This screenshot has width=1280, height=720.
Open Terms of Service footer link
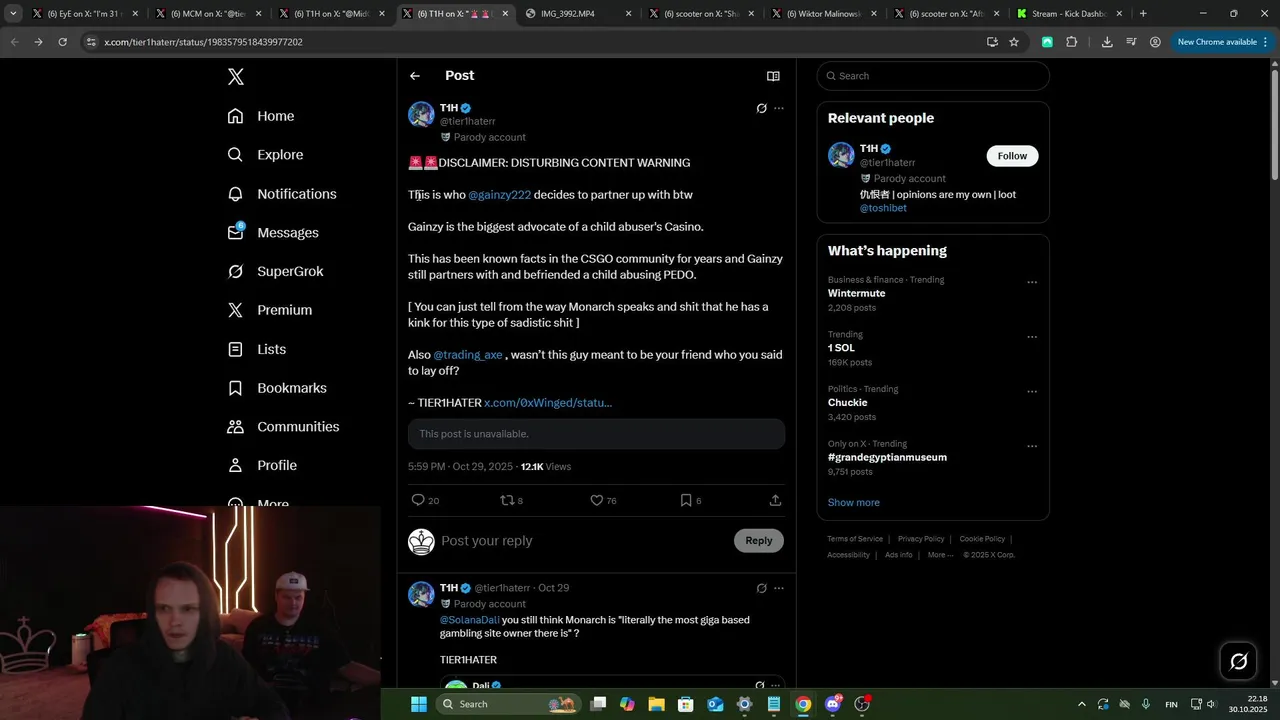(855, 539)
